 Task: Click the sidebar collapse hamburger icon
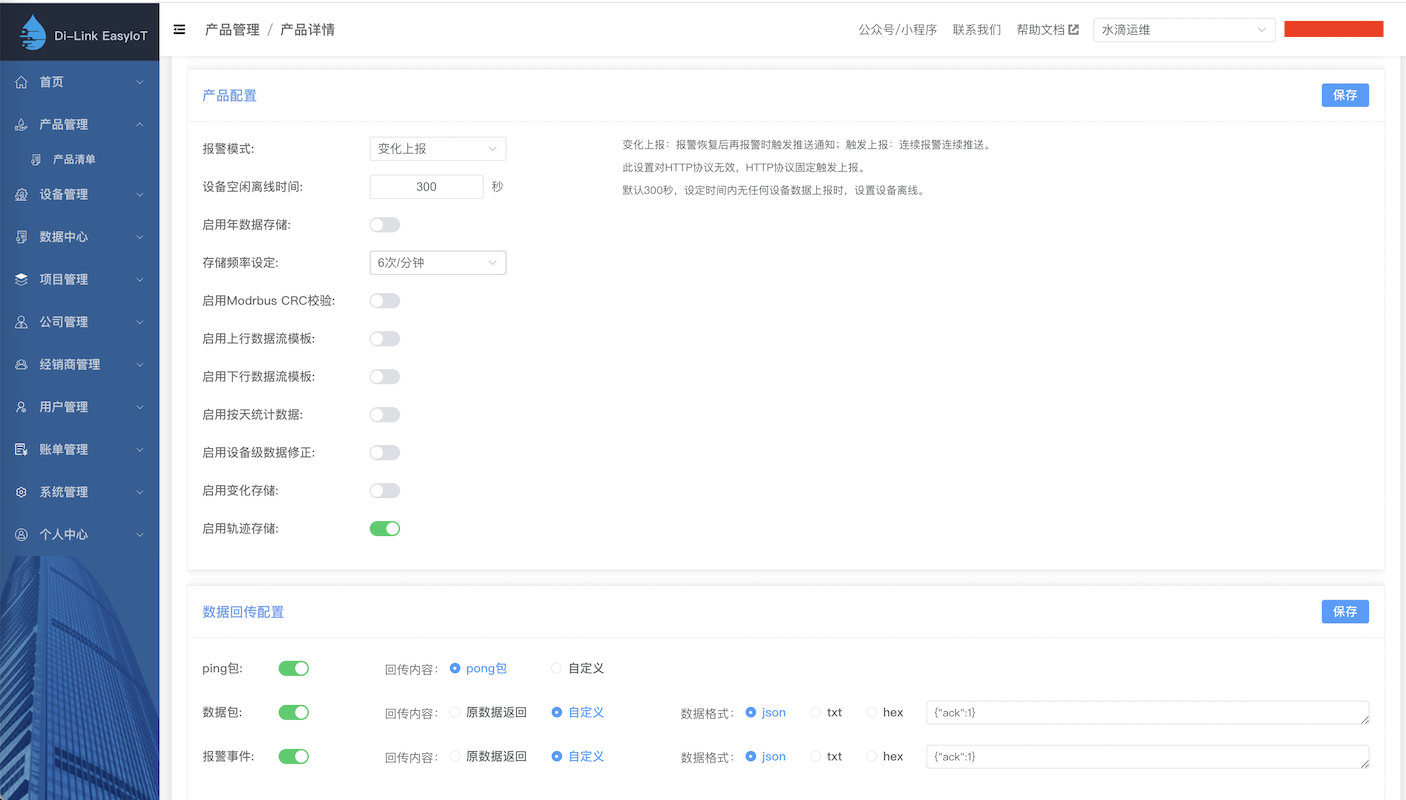[x=179, y=30]
